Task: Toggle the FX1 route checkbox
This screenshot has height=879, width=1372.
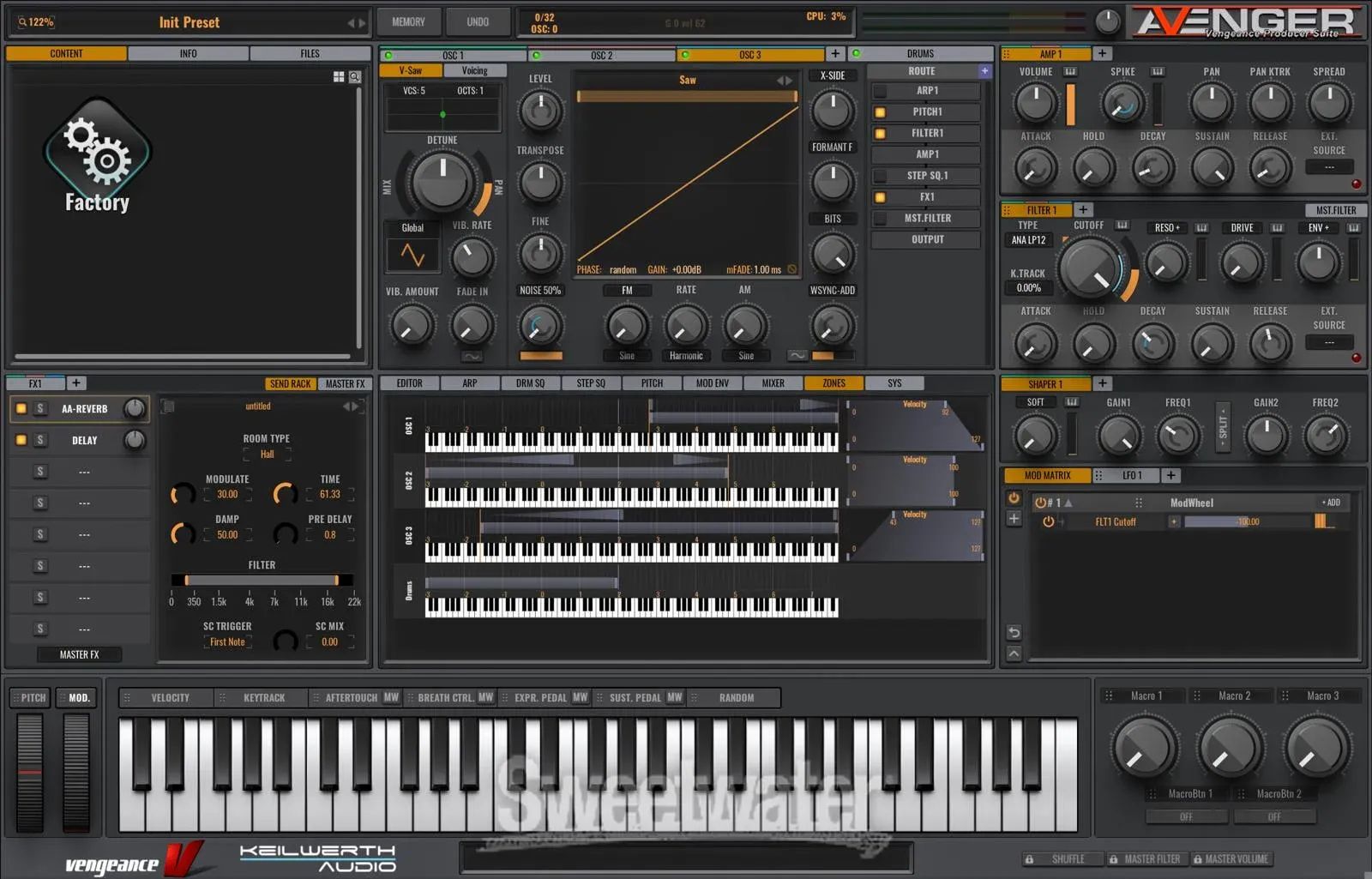Action: tap(880, 197)
